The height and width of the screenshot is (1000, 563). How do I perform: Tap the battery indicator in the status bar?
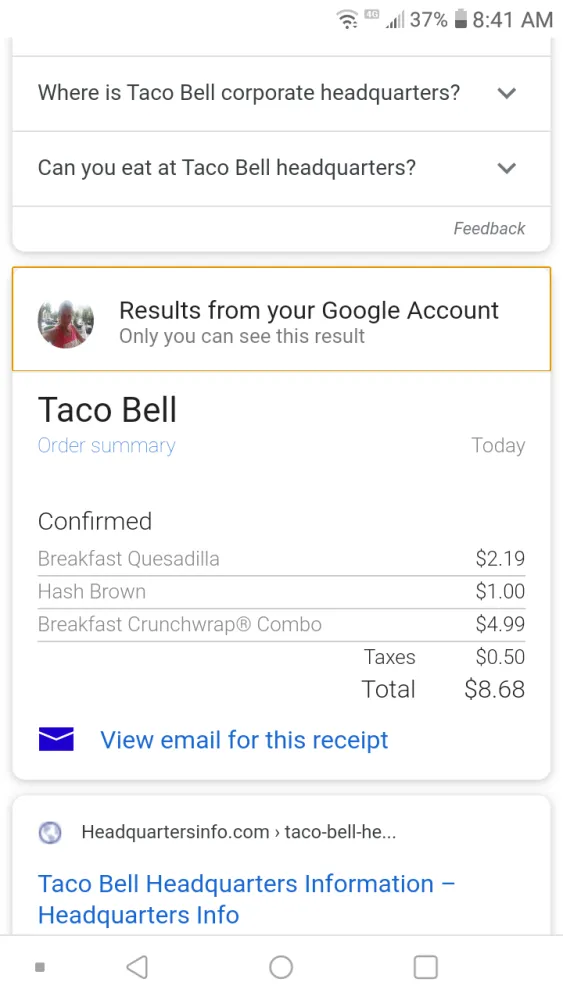(x=460, y=20)
